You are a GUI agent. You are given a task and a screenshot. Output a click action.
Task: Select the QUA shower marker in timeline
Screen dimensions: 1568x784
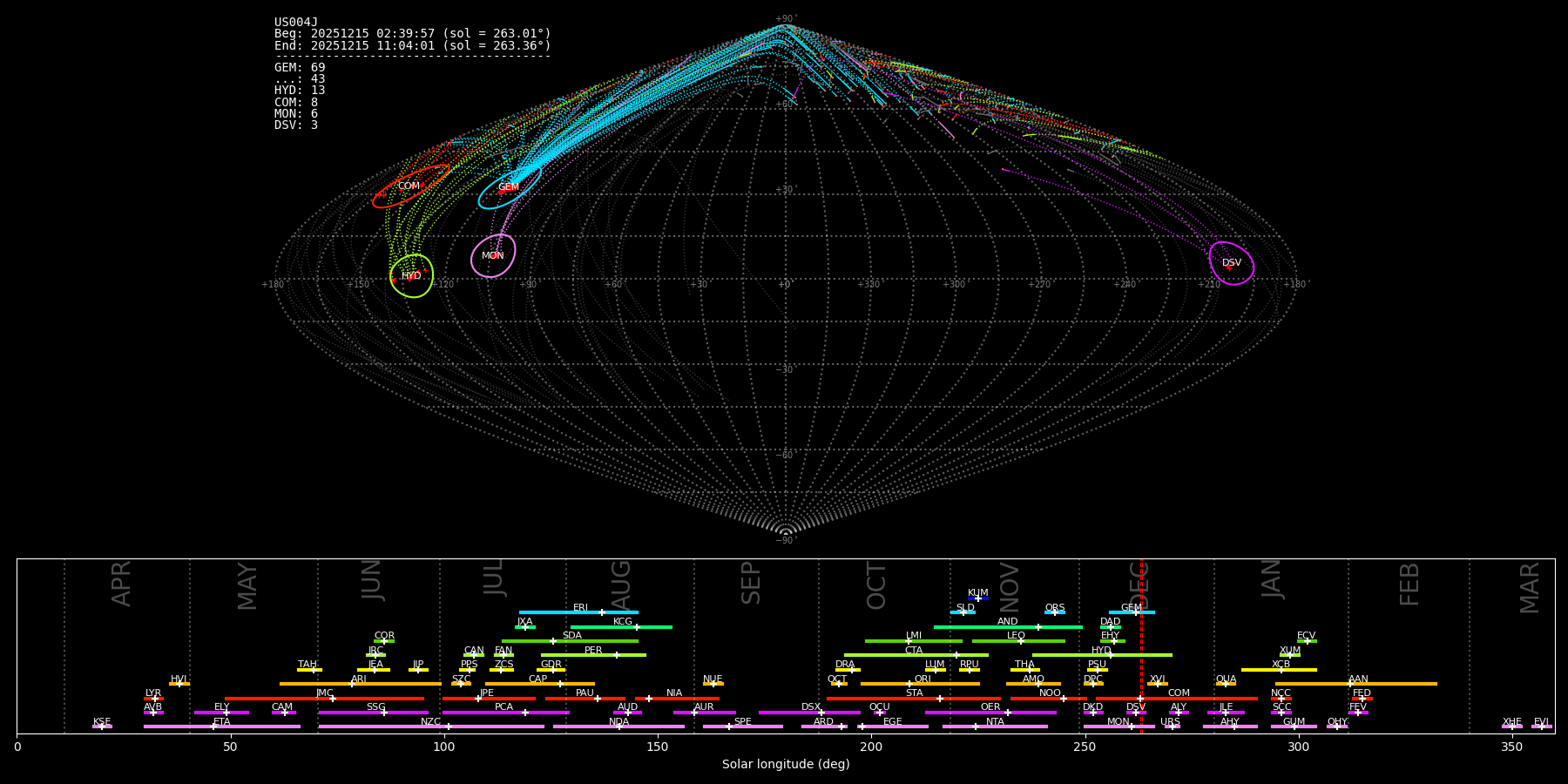point(1226,684)
